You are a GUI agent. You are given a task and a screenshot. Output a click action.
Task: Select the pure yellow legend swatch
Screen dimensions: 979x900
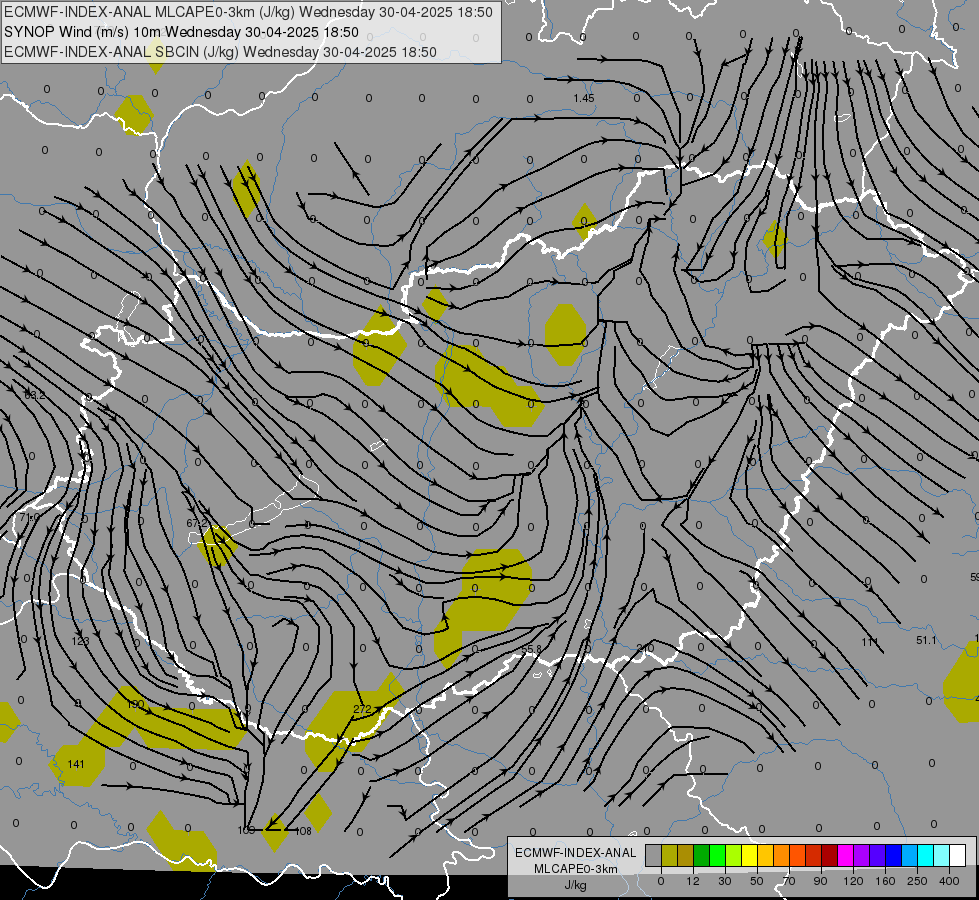click(750, 855)
